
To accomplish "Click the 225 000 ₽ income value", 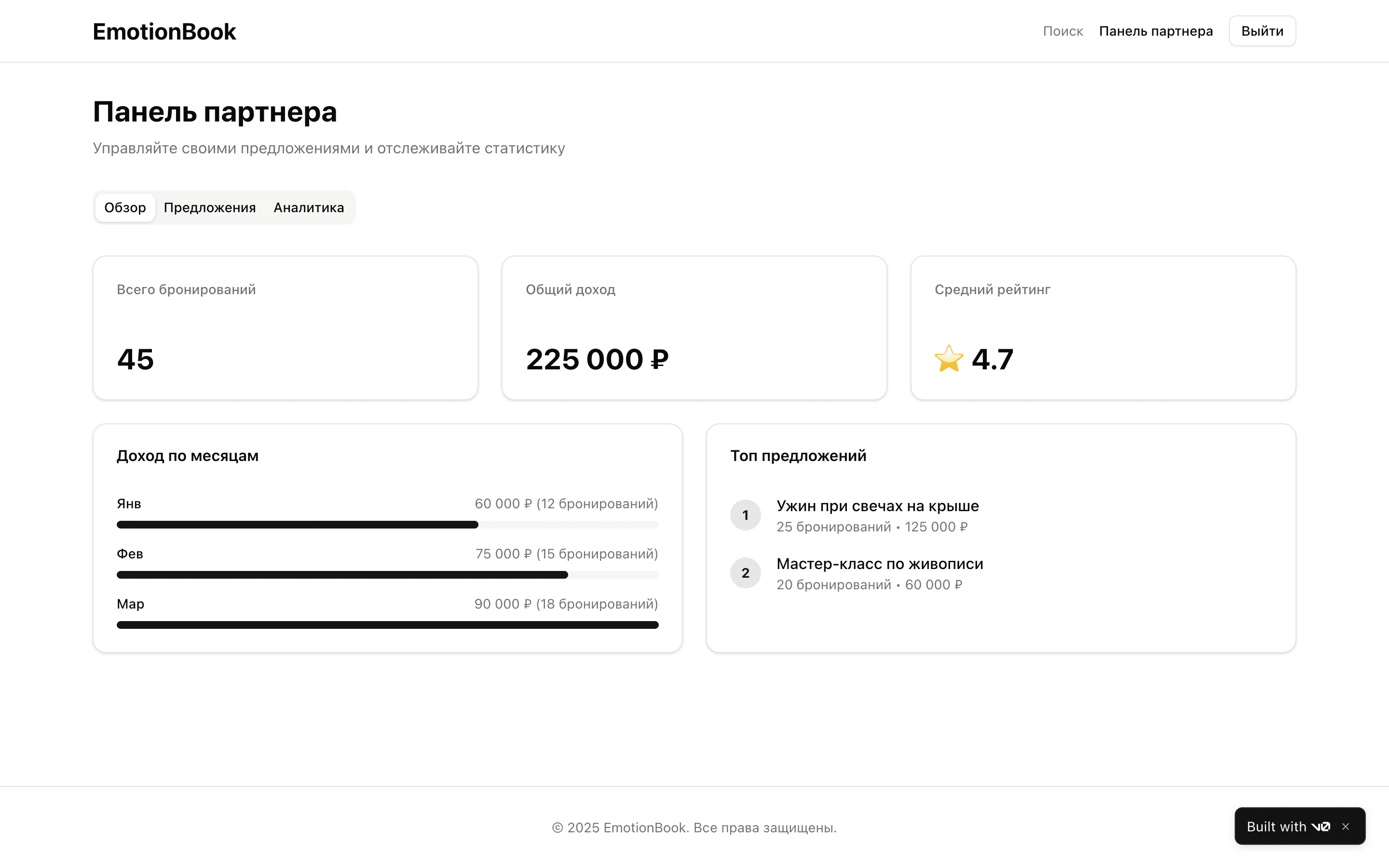I will pos(598,359).
